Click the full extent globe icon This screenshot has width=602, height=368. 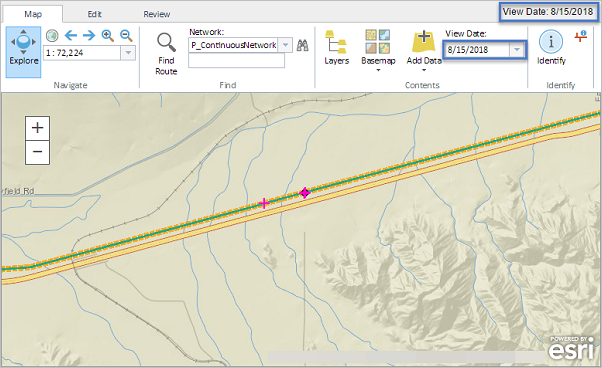pos(52,36)
